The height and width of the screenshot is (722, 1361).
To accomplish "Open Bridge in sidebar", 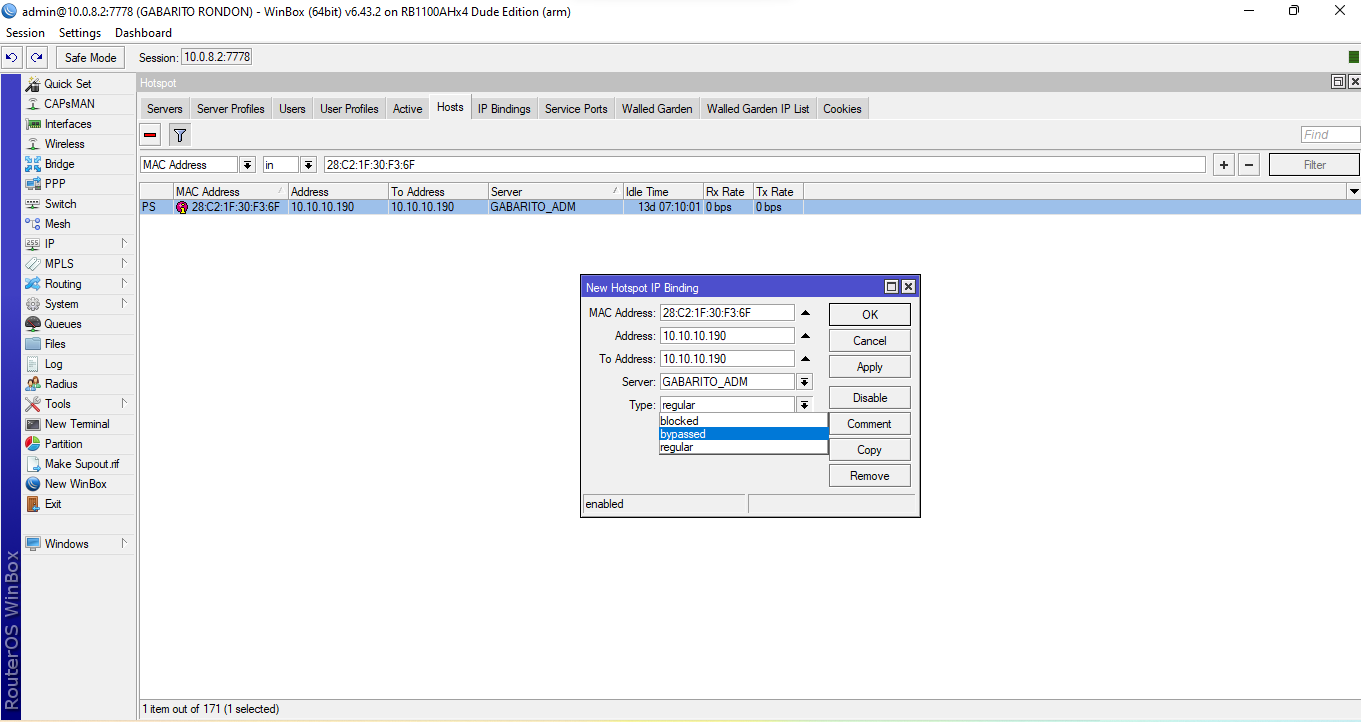I will coord(78,164).
